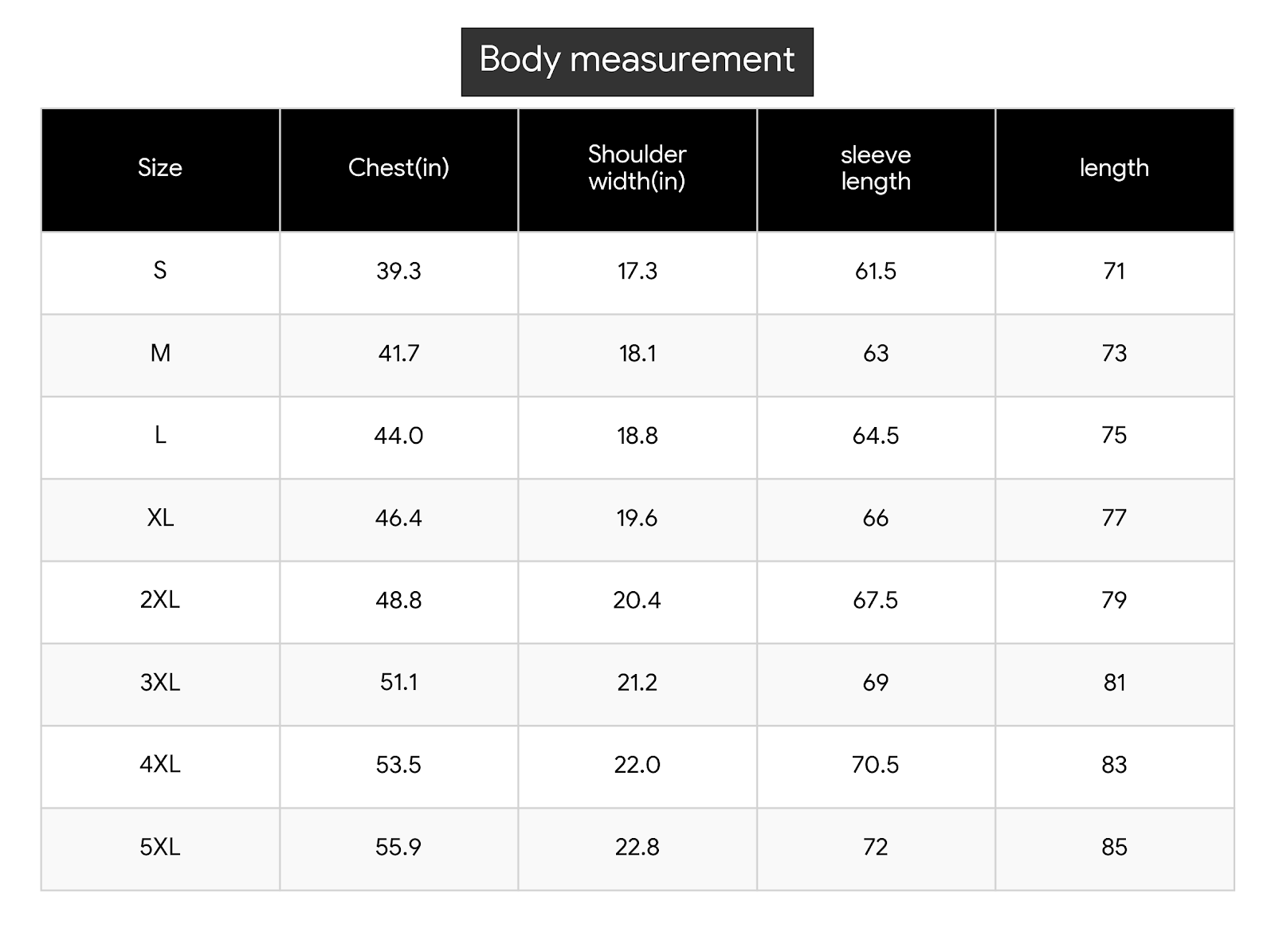This screenshot has width=1275, height=952.
Task: Click chest value 44.0 in L row
Action: click(x=398, y=436)
